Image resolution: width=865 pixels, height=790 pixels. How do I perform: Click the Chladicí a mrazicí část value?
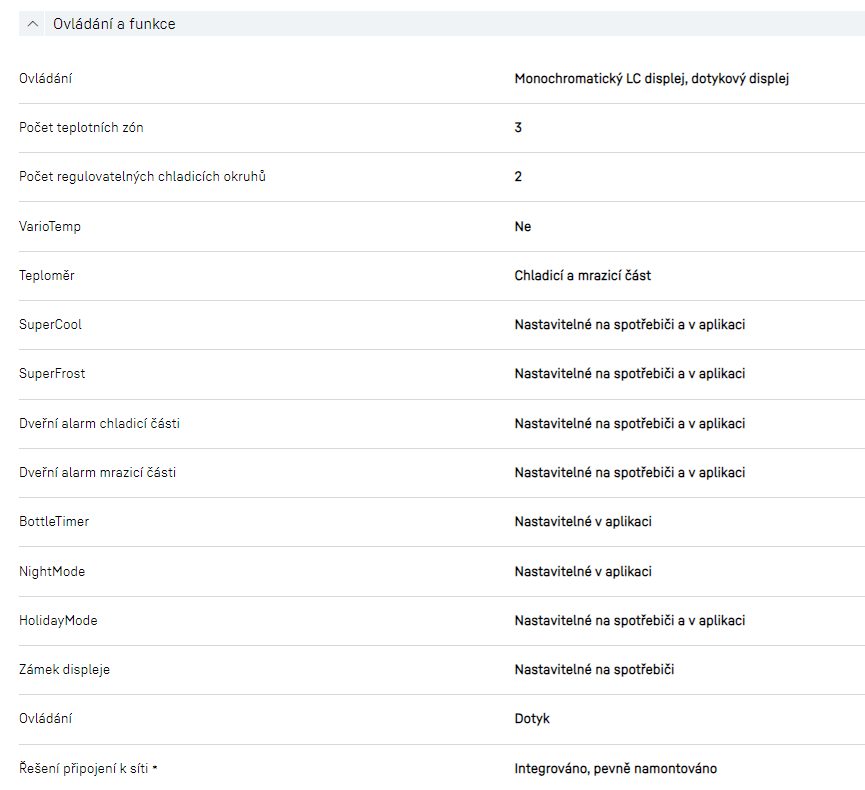tap(582, 275)
